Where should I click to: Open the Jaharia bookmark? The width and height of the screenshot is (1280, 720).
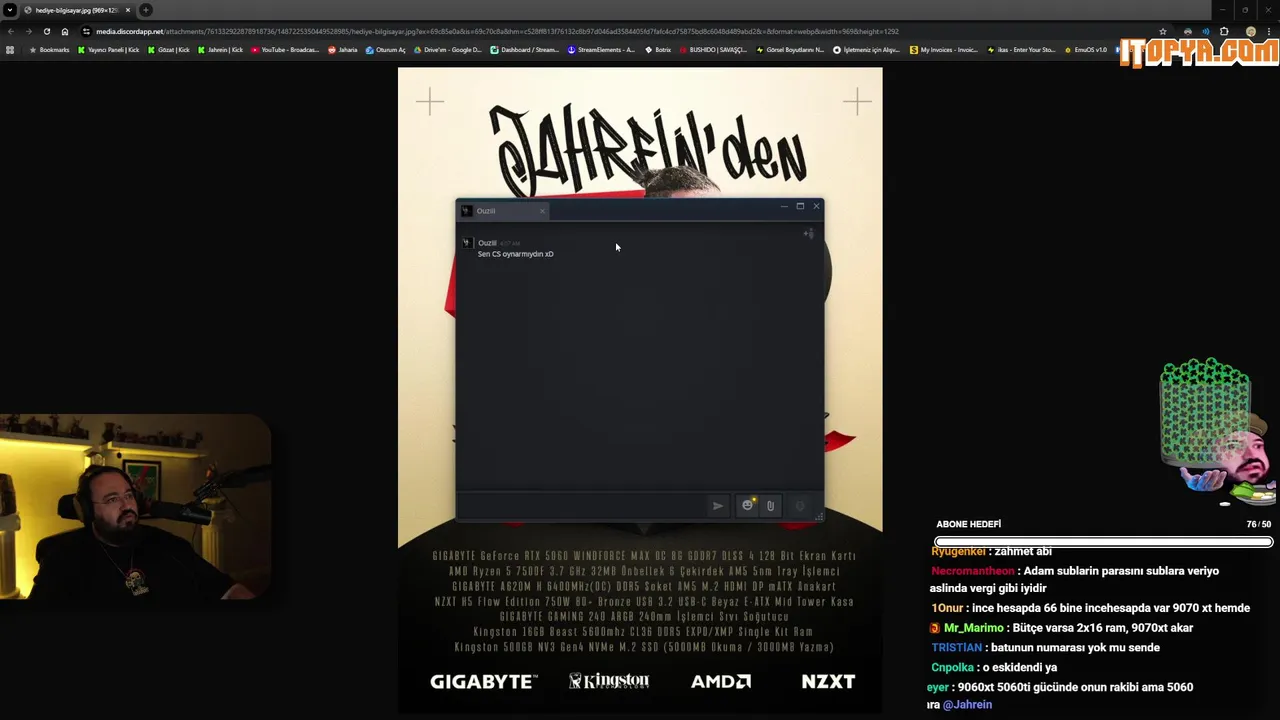click(343, 49)
